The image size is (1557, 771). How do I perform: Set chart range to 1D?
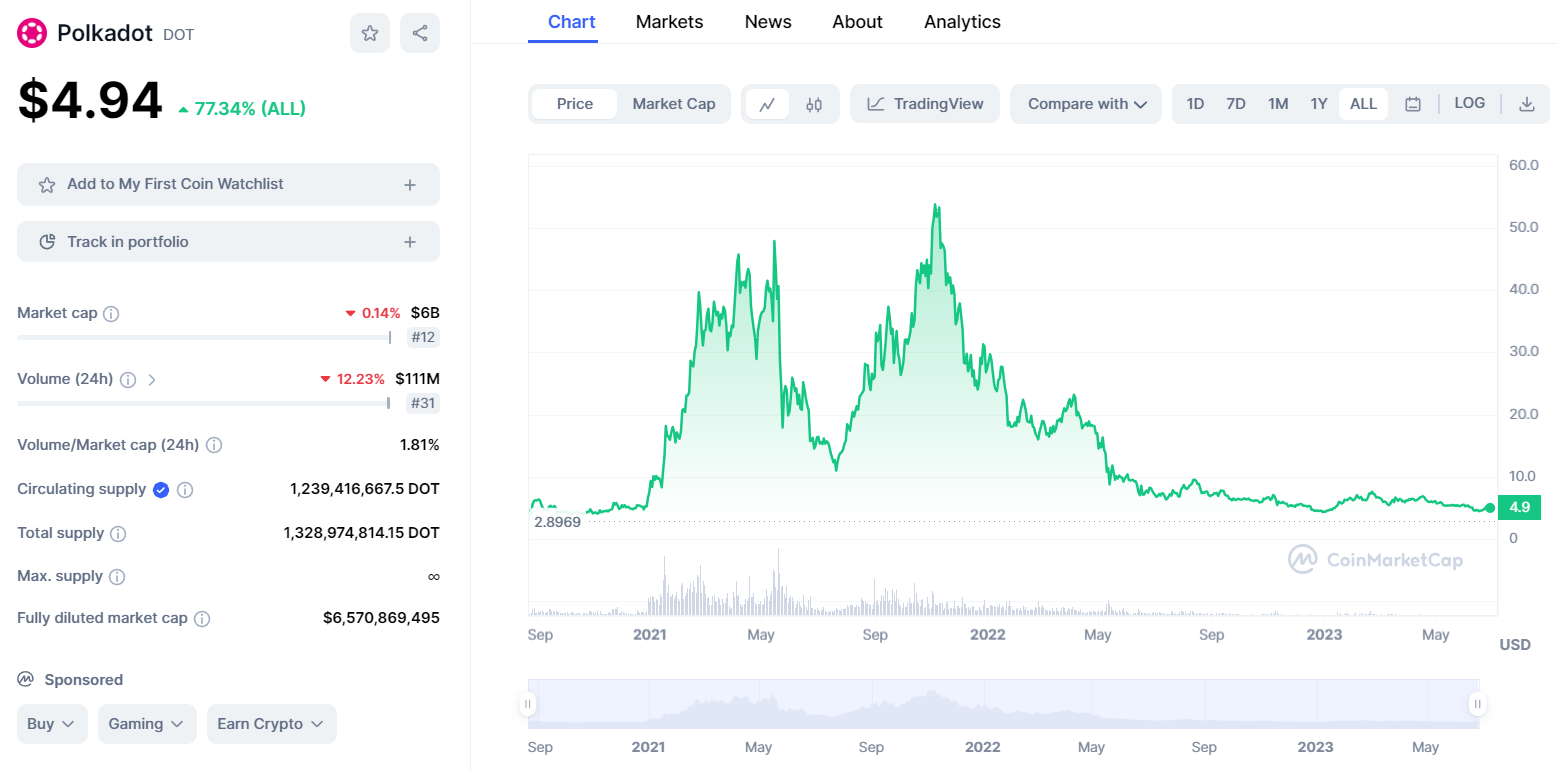[x=1195, y=104]
